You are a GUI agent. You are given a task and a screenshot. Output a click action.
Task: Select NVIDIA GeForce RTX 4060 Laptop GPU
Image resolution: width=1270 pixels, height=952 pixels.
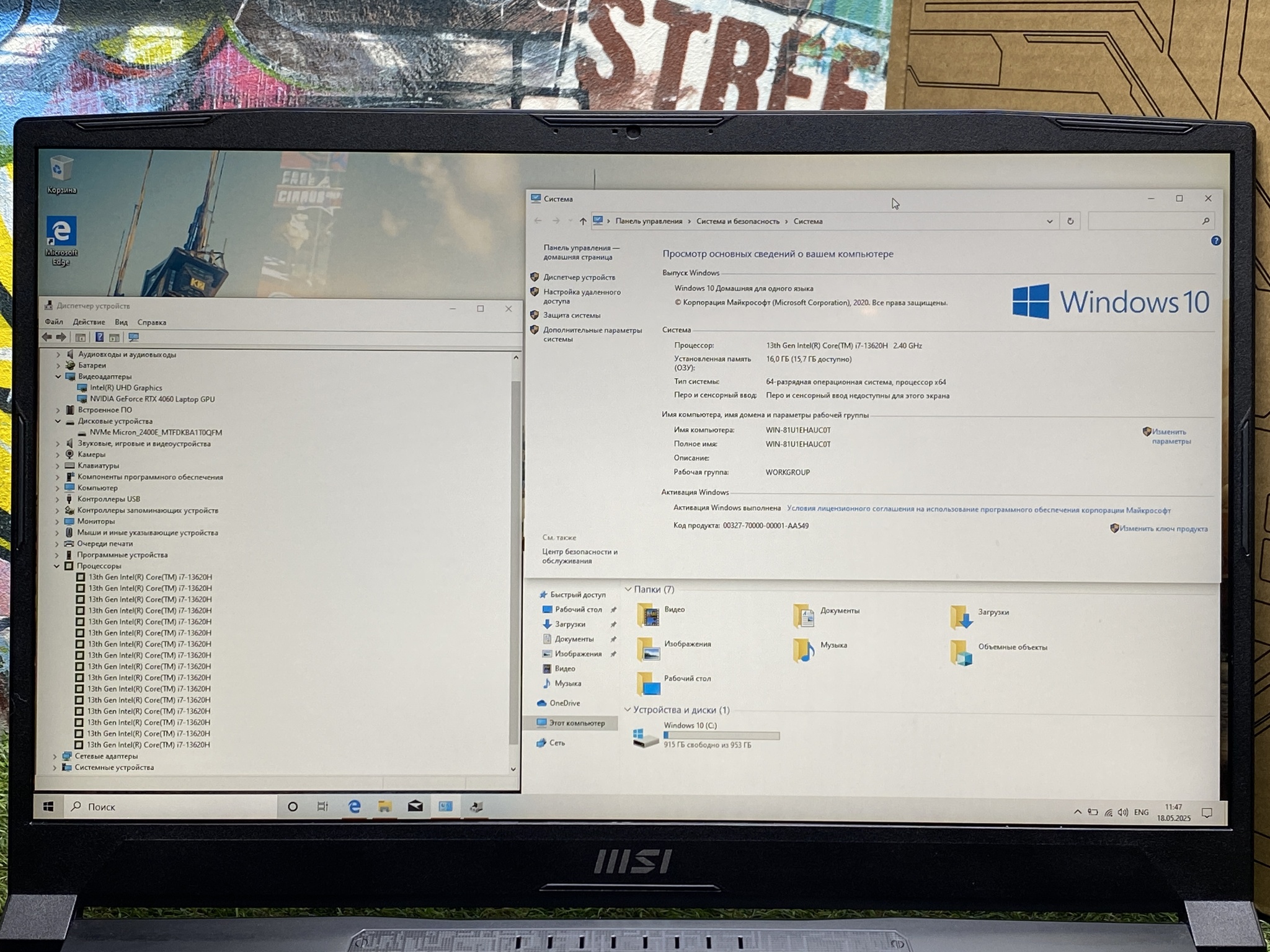point(152,399)
